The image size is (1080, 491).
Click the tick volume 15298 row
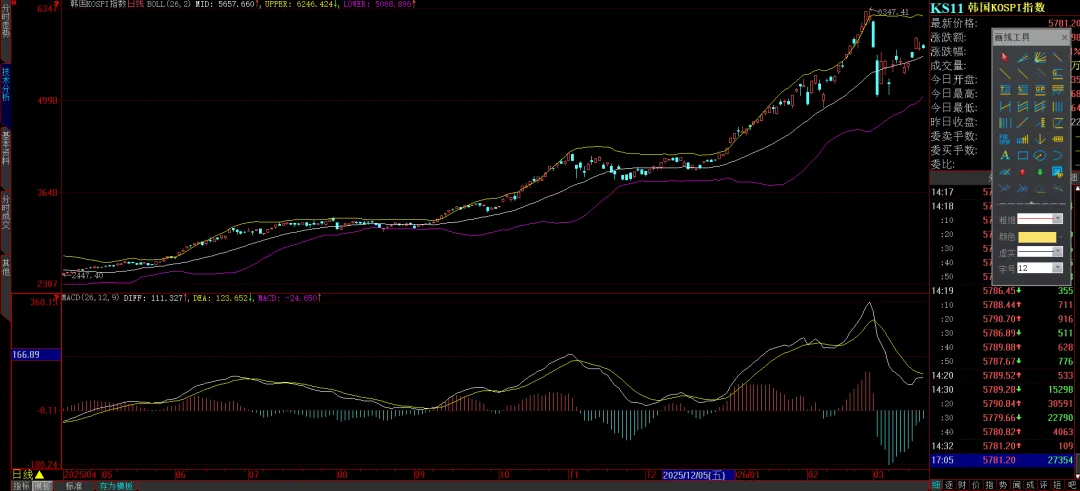click(x=1004, y=389)
